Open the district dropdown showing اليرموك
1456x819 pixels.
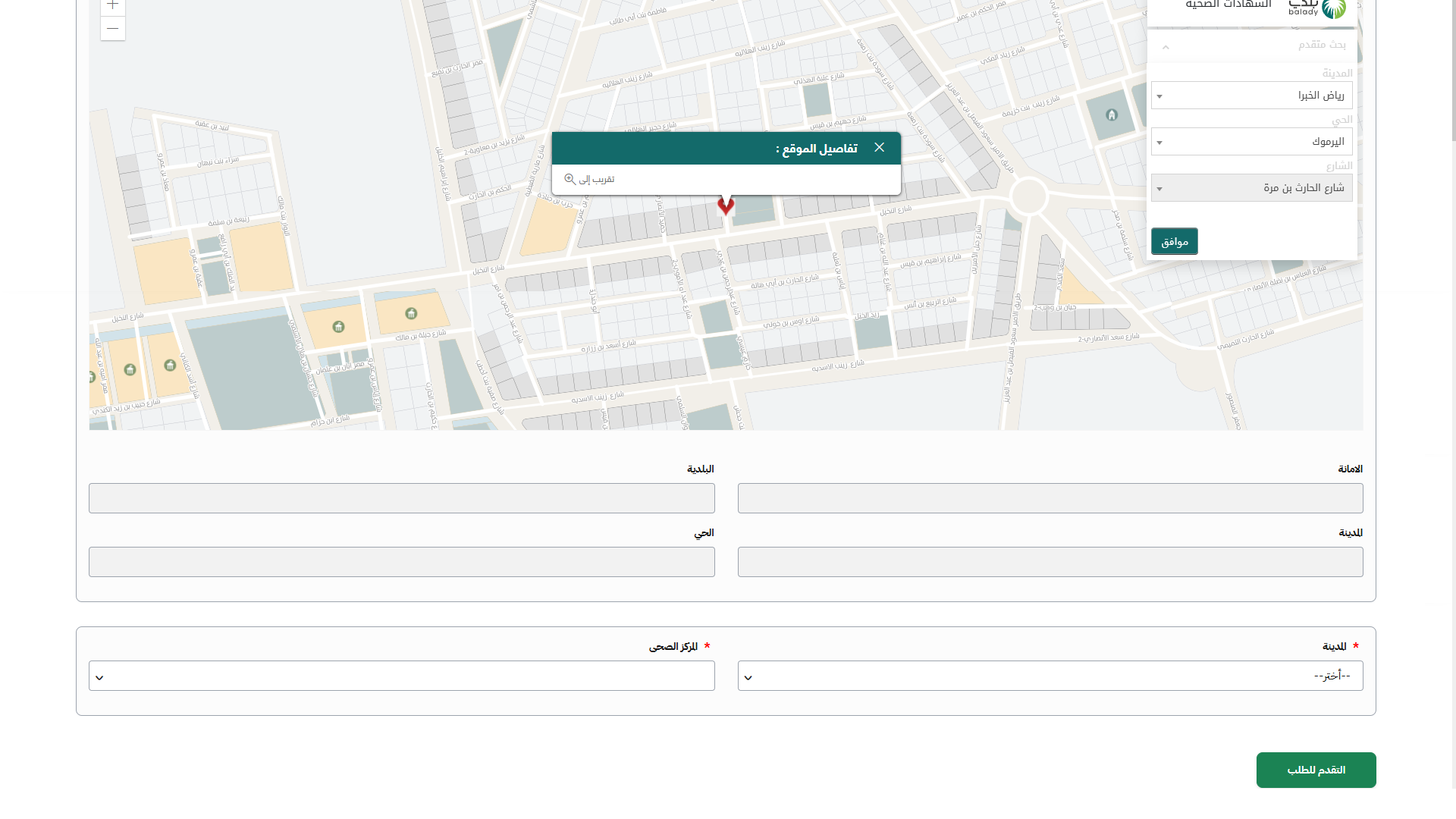tap(1251, 142)
